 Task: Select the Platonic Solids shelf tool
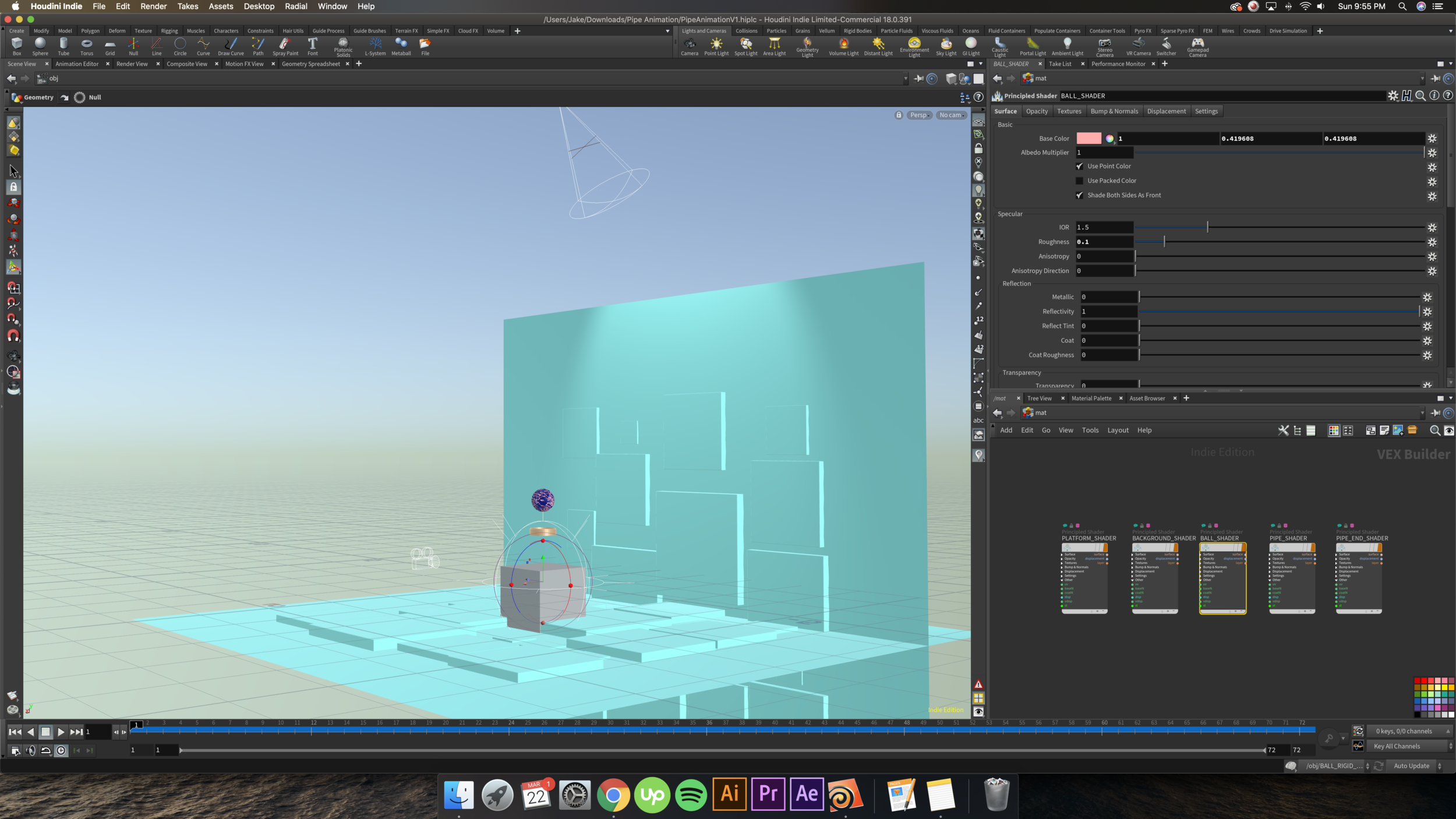tap(343, 47)
